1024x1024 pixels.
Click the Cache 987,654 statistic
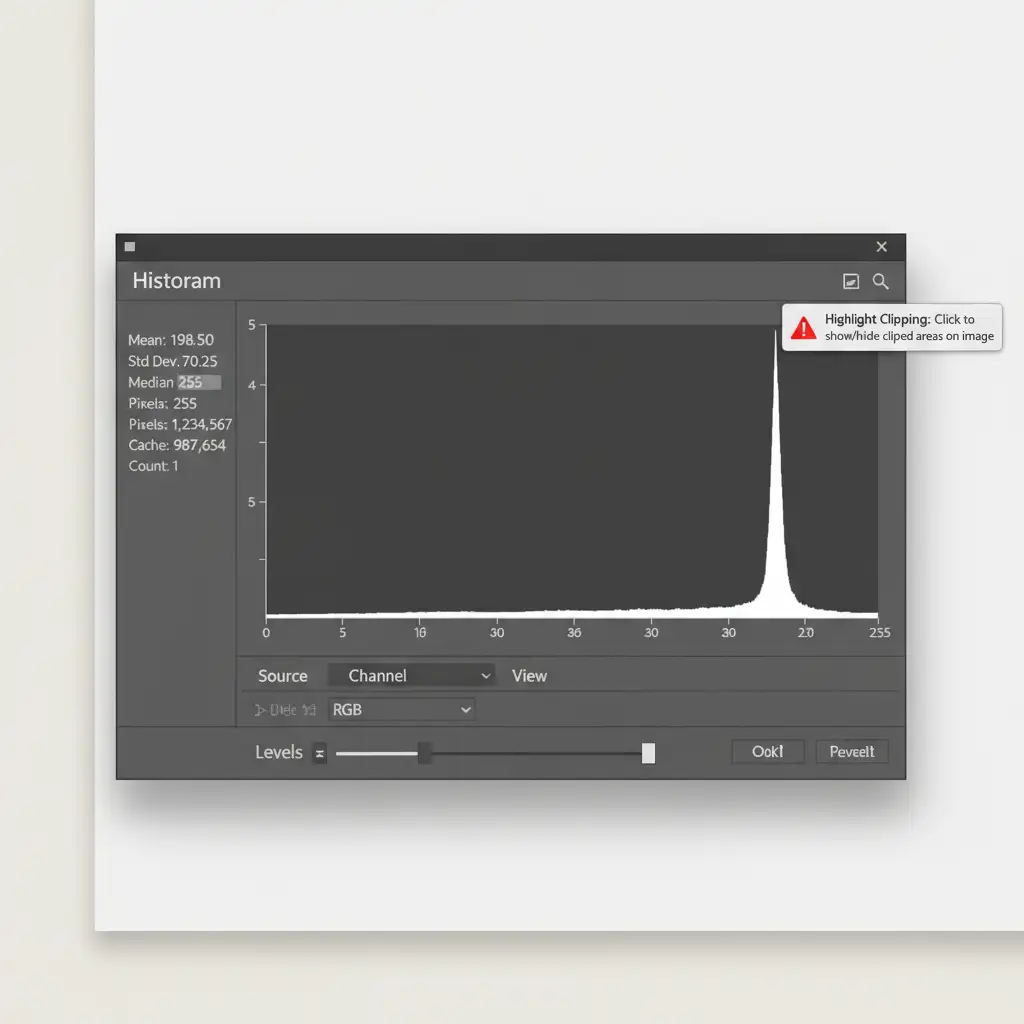click(x=177, y=445)
